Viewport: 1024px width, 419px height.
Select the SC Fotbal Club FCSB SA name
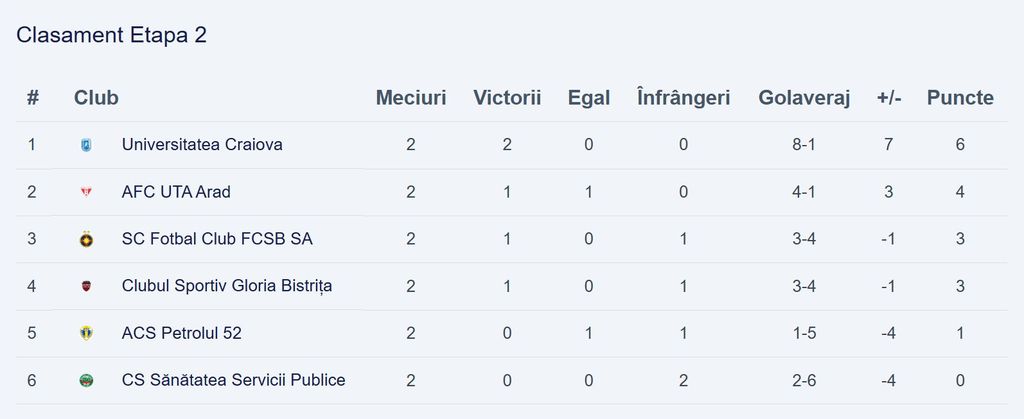(217, 239)
